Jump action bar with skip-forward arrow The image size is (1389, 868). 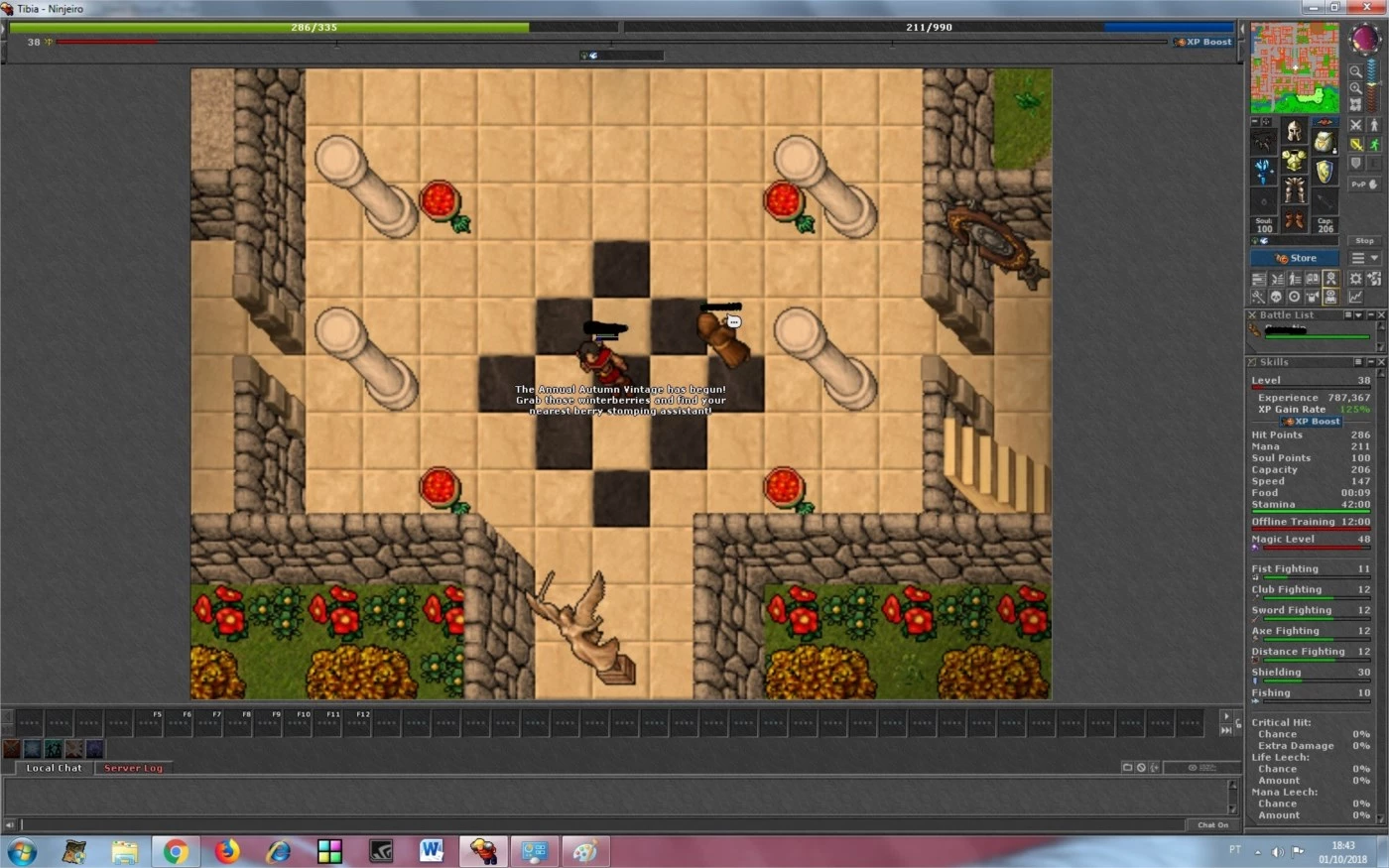click(1226, 730)
